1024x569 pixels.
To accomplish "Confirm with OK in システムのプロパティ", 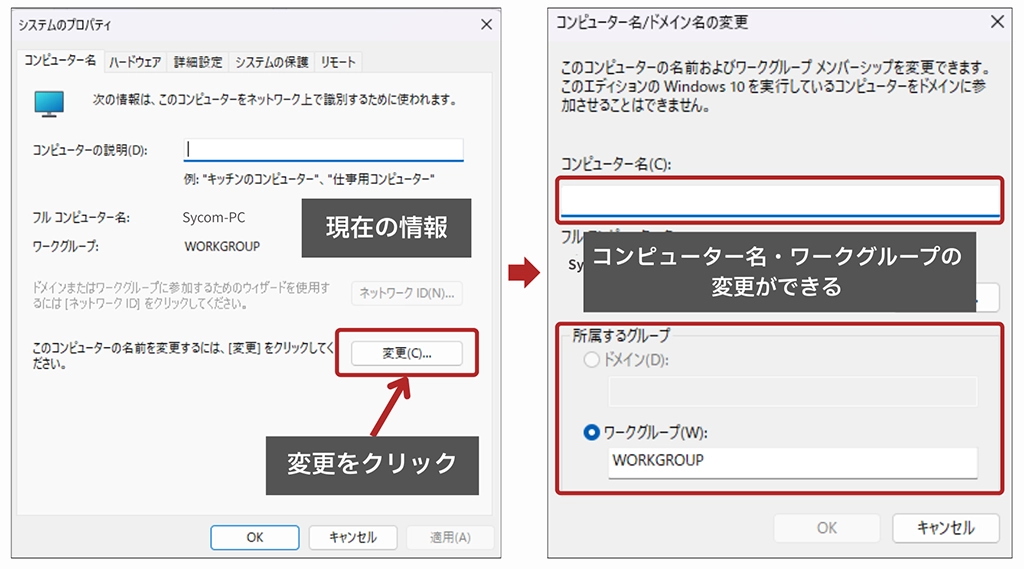I will pos(255,537).
